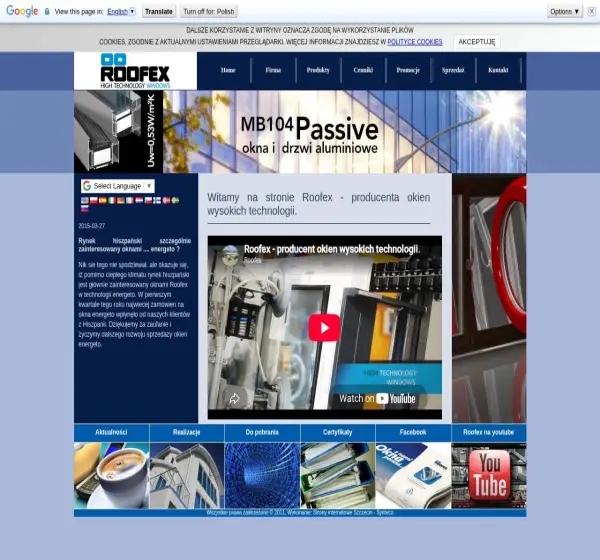The image size is (600, 560).
Task: Open the Aktualności tab
Action: [111, 433]
